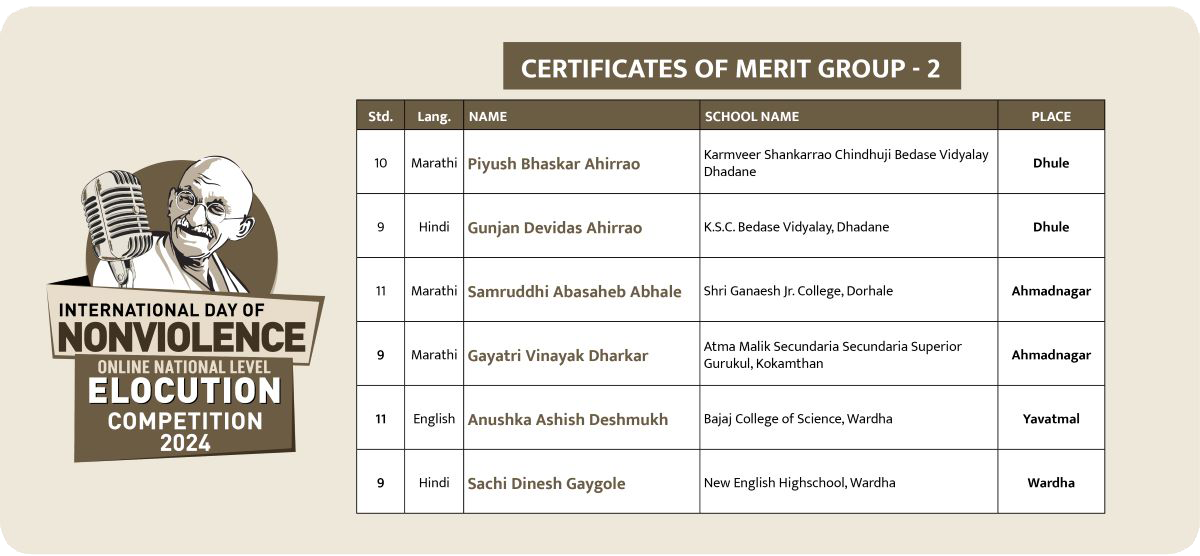Click the Std. column header
This screenshot has width=1200, height=556.
(x=380, y=116)
